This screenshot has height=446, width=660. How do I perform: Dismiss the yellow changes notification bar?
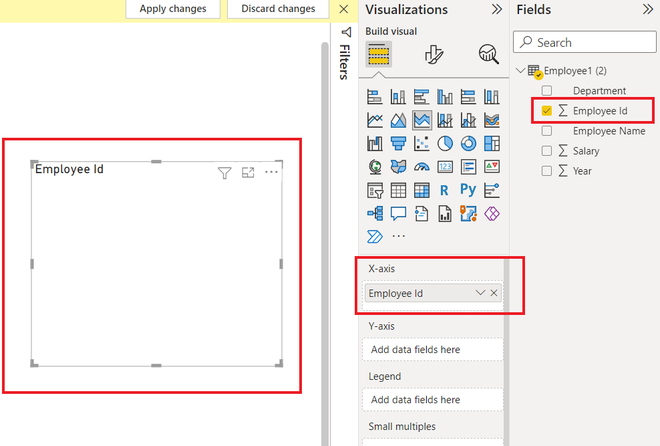click(x=343, y=9)
